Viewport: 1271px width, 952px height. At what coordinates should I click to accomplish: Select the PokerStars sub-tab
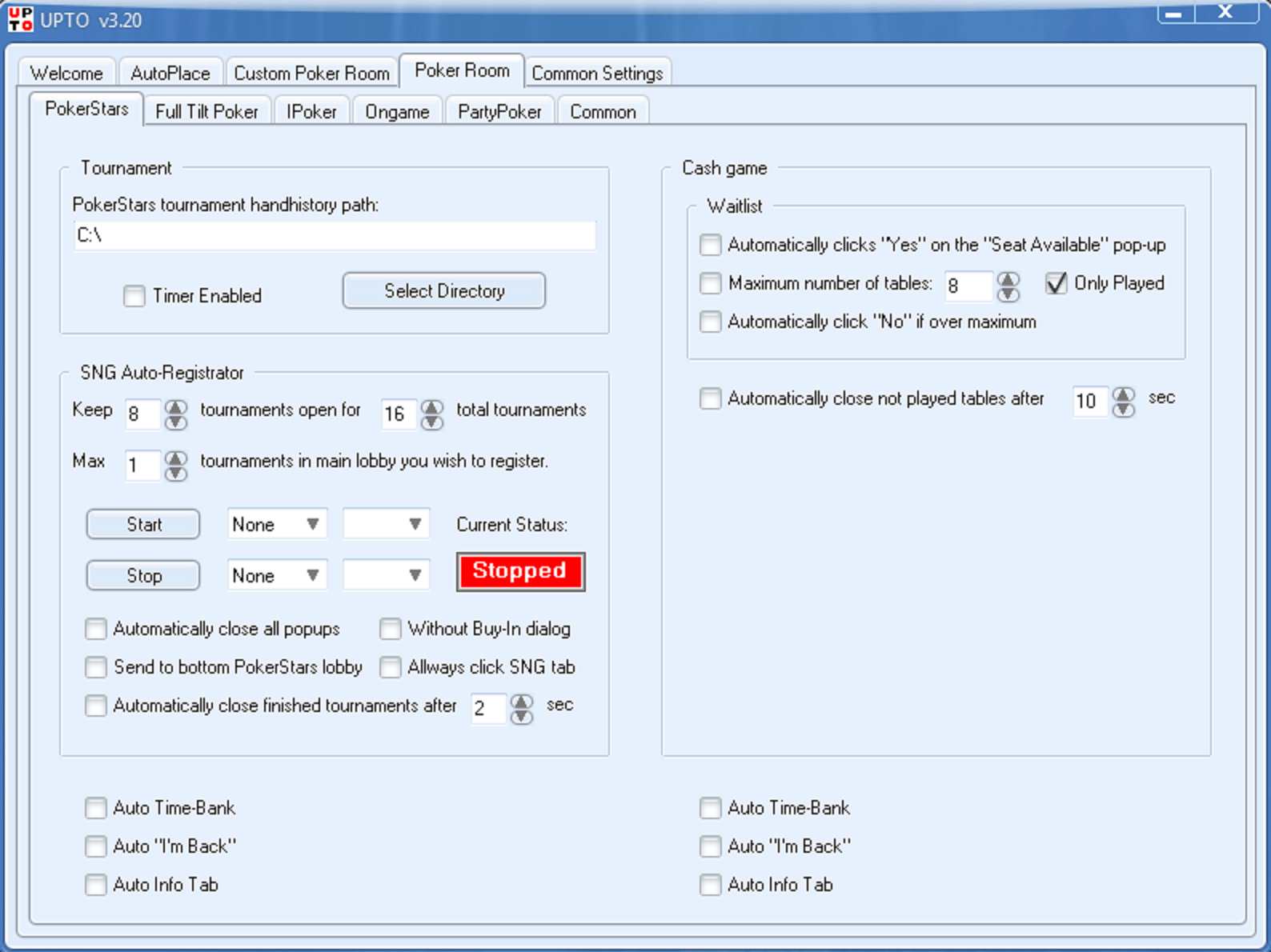86,109
